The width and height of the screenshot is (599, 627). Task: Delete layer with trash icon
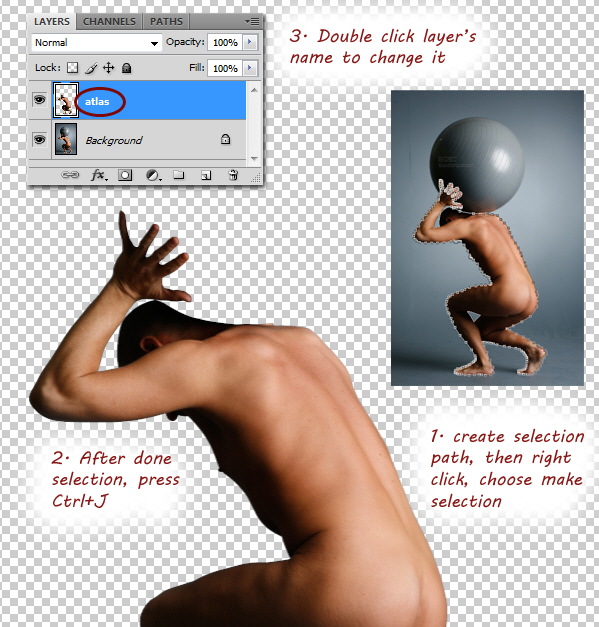(x=233, y=175)
